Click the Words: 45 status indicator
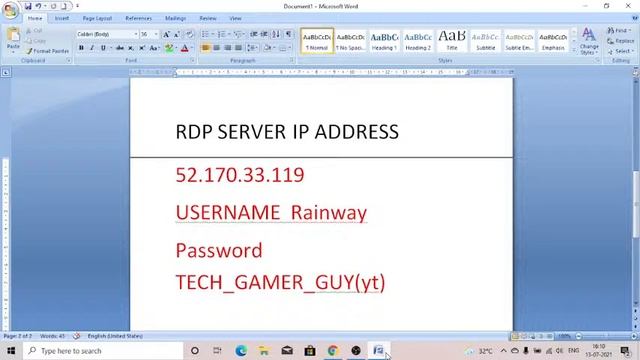This screenshot has width=640, height=360. [53, 336]
